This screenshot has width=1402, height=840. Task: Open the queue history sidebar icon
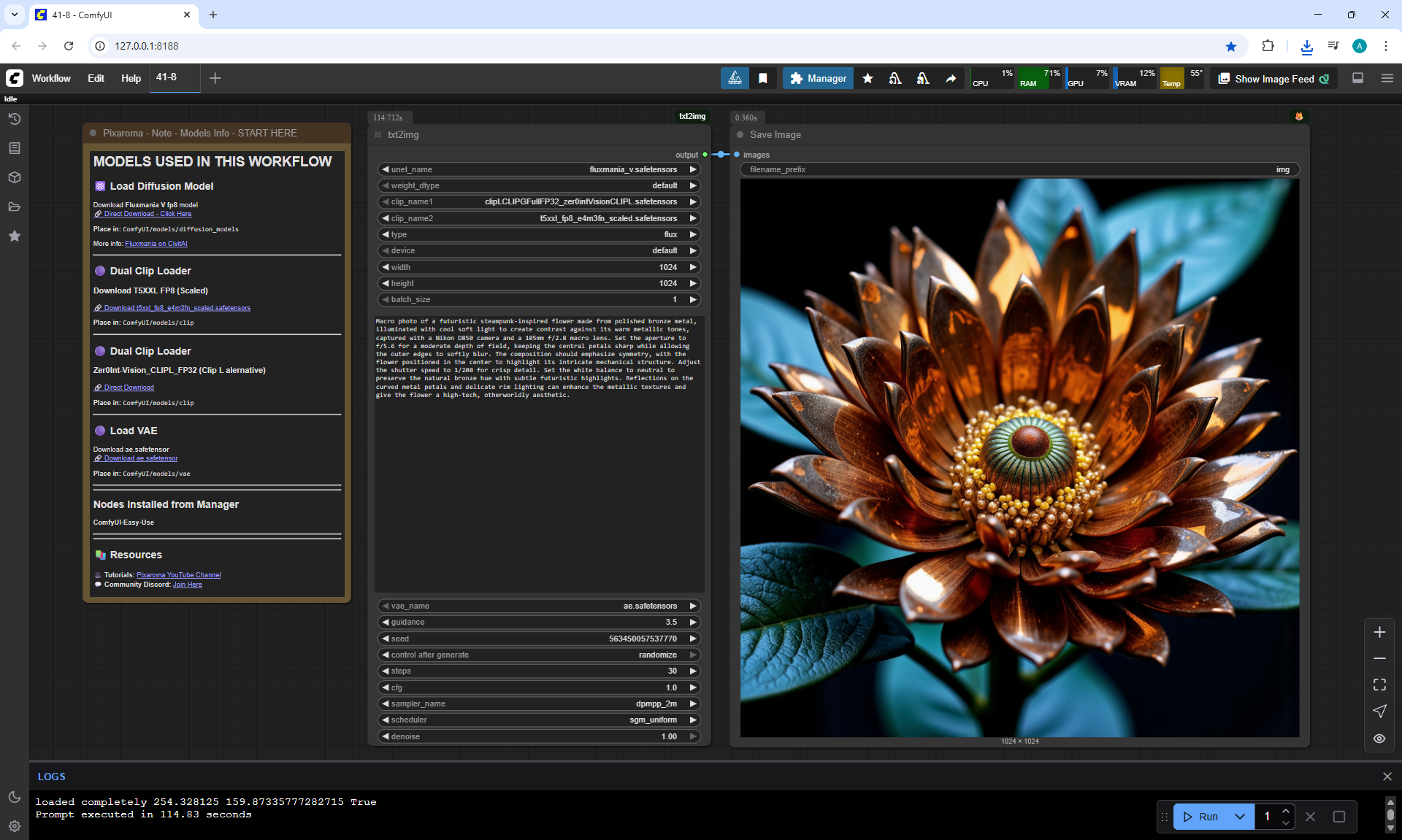tap(14, 119)
